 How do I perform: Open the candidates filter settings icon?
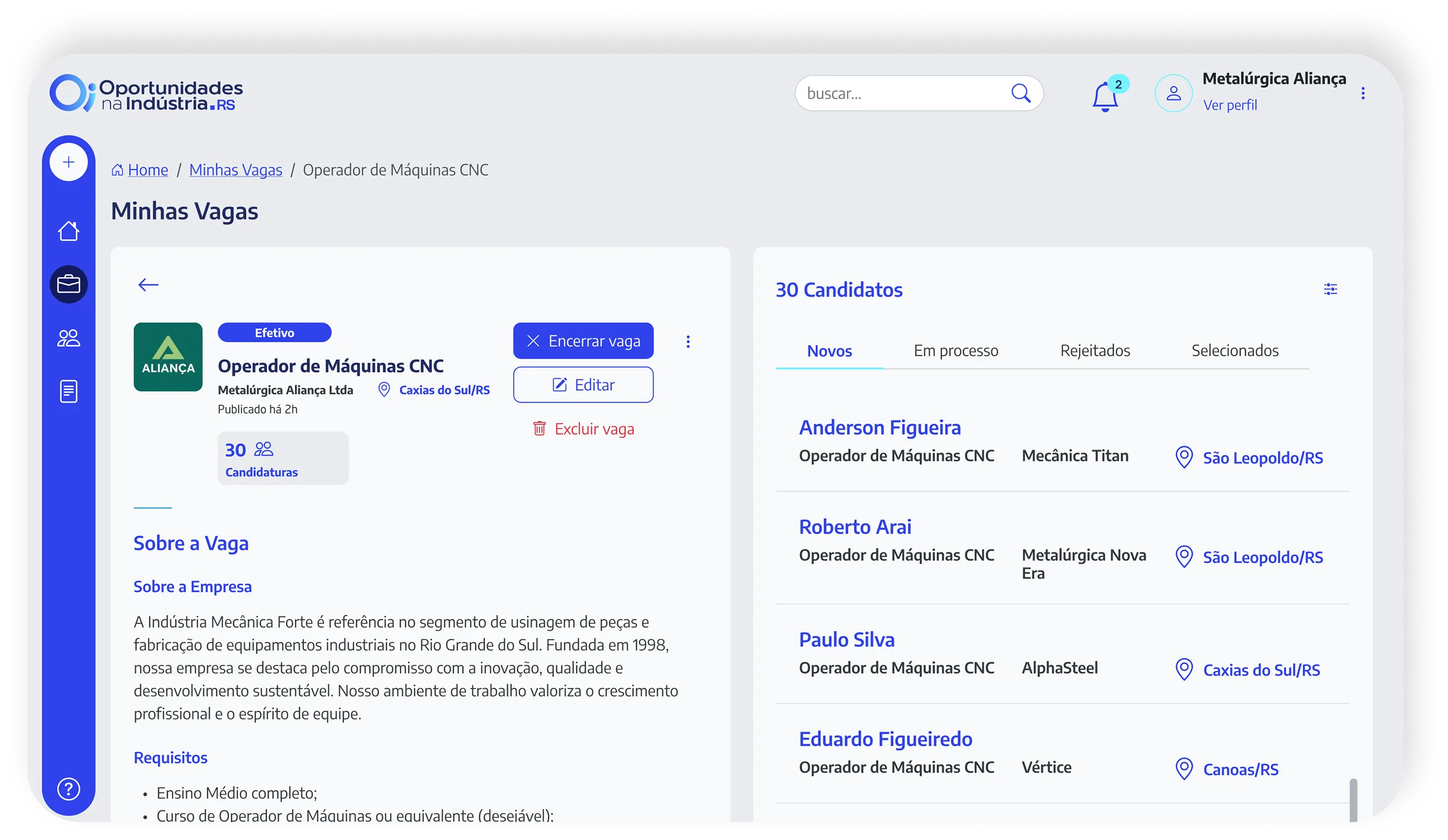[1330, 289]
